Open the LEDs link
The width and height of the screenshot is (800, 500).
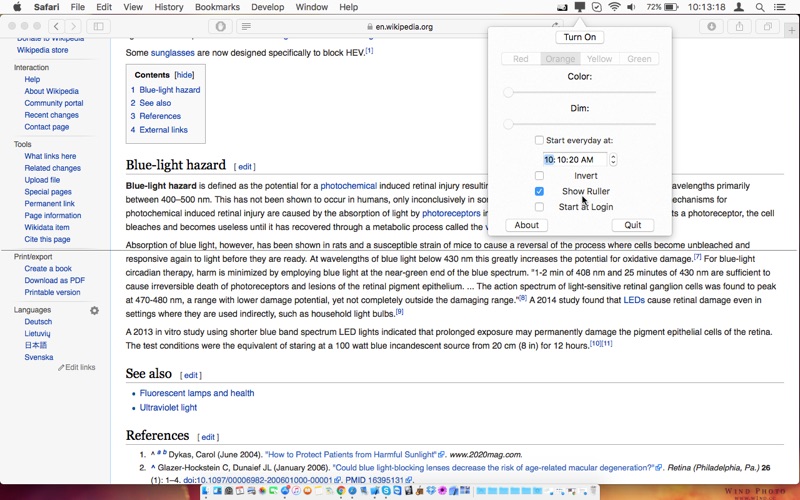click(634, 300)
